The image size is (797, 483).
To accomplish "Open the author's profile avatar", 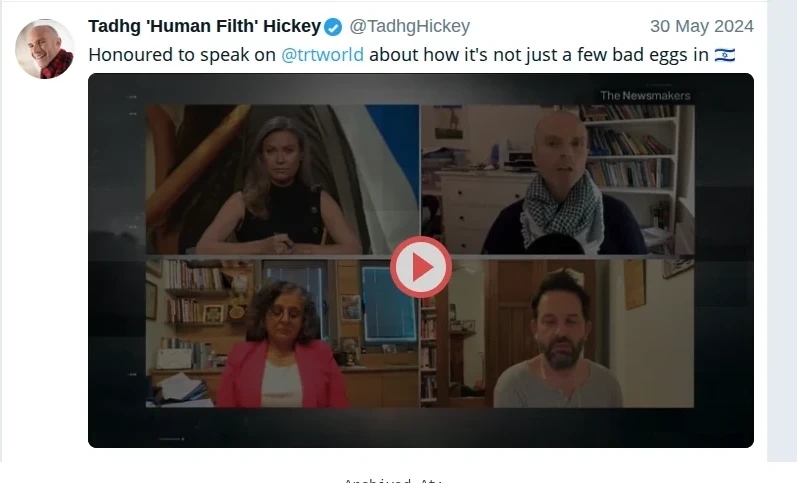I will (45, 49).
